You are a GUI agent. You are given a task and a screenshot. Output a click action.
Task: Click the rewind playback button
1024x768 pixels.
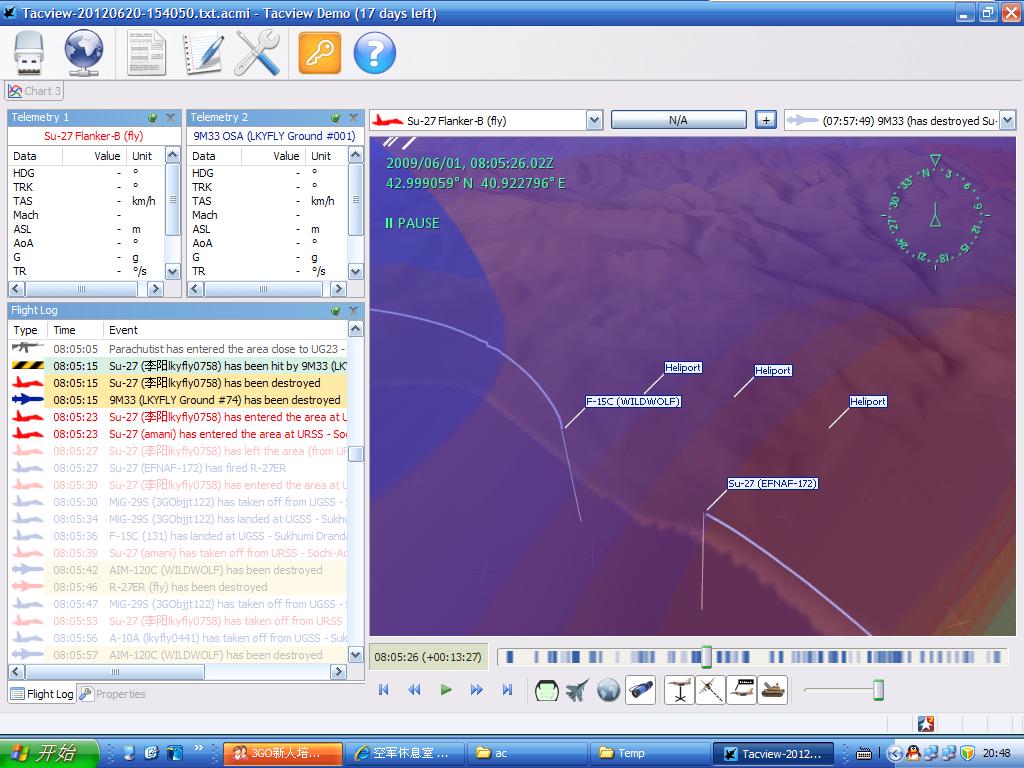pos(415,690)
